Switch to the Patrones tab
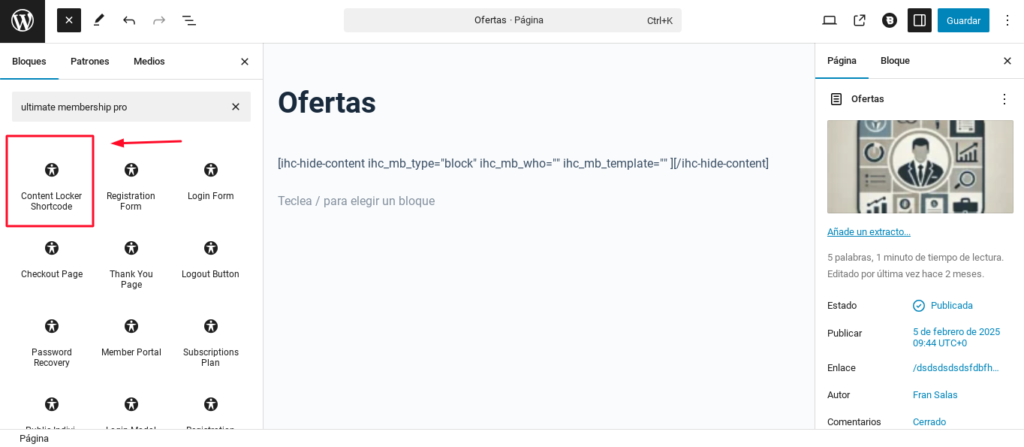The height and width of the screenshot is (447, 1024). click(x=89, y=61)
